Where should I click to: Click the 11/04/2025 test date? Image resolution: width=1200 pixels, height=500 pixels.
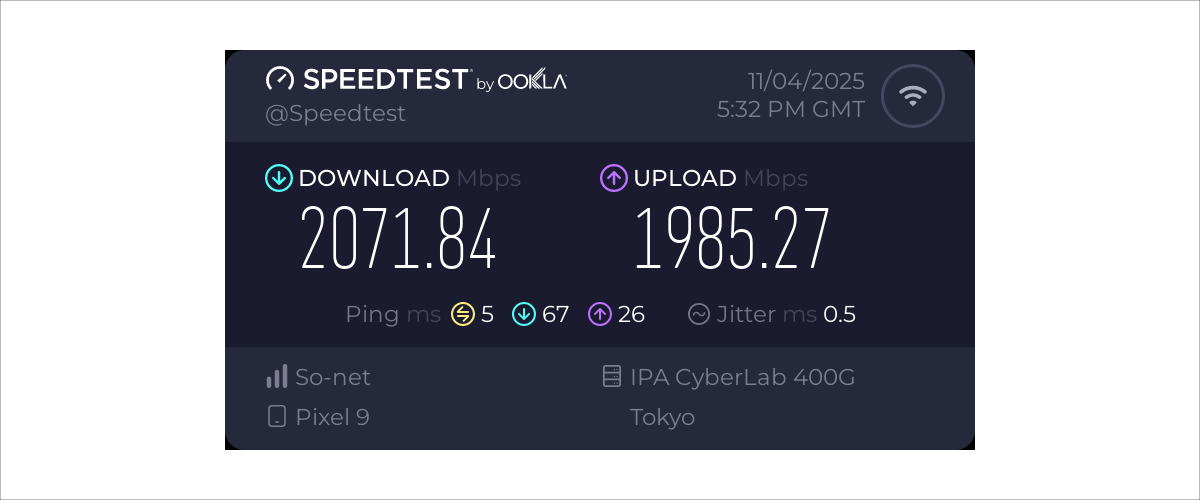pos(806,81)
